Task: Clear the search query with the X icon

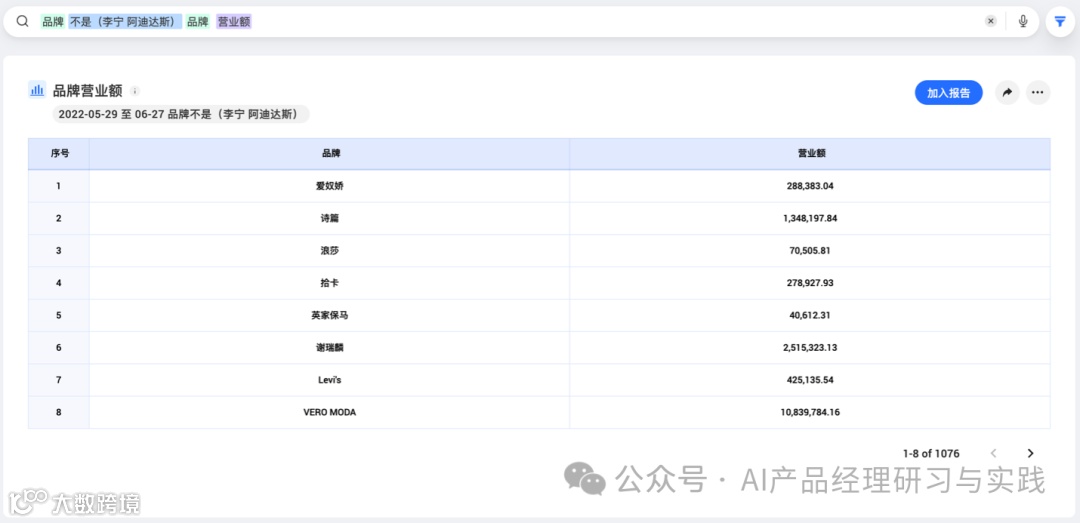Action: 990,21
